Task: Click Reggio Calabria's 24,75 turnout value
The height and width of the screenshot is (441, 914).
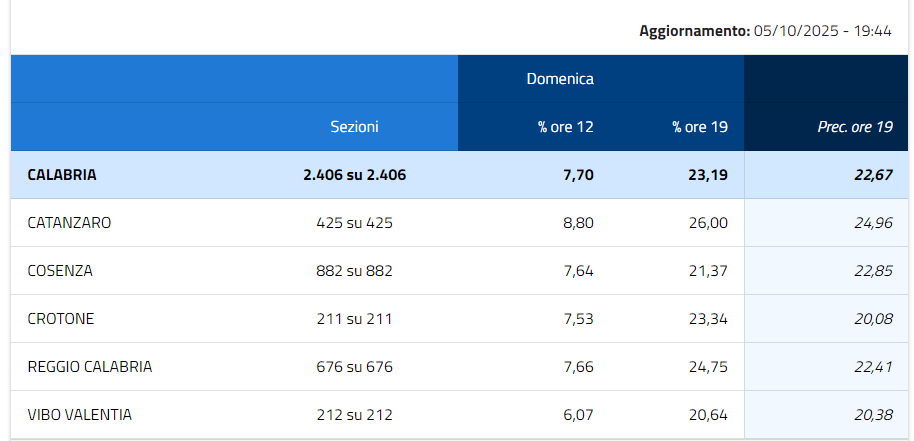Action: [709, 367]
